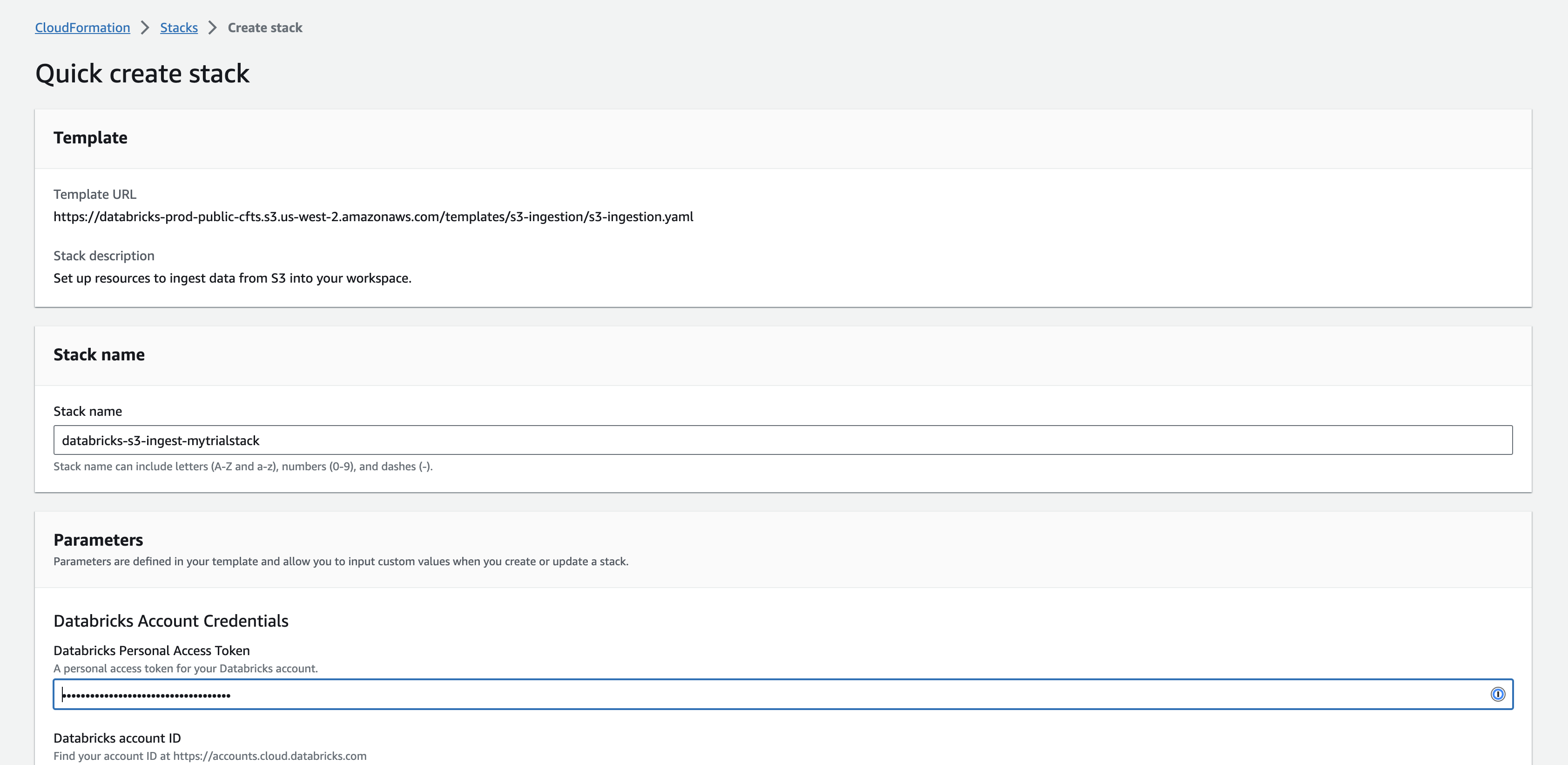Click the Databricks Personal Access Token label

[x=151, y=650]
